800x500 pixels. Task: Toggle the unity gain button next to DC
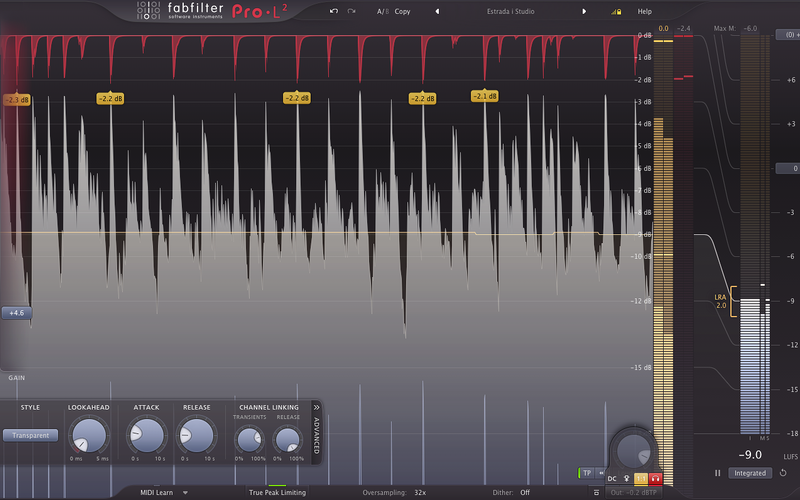pos(627,479)
